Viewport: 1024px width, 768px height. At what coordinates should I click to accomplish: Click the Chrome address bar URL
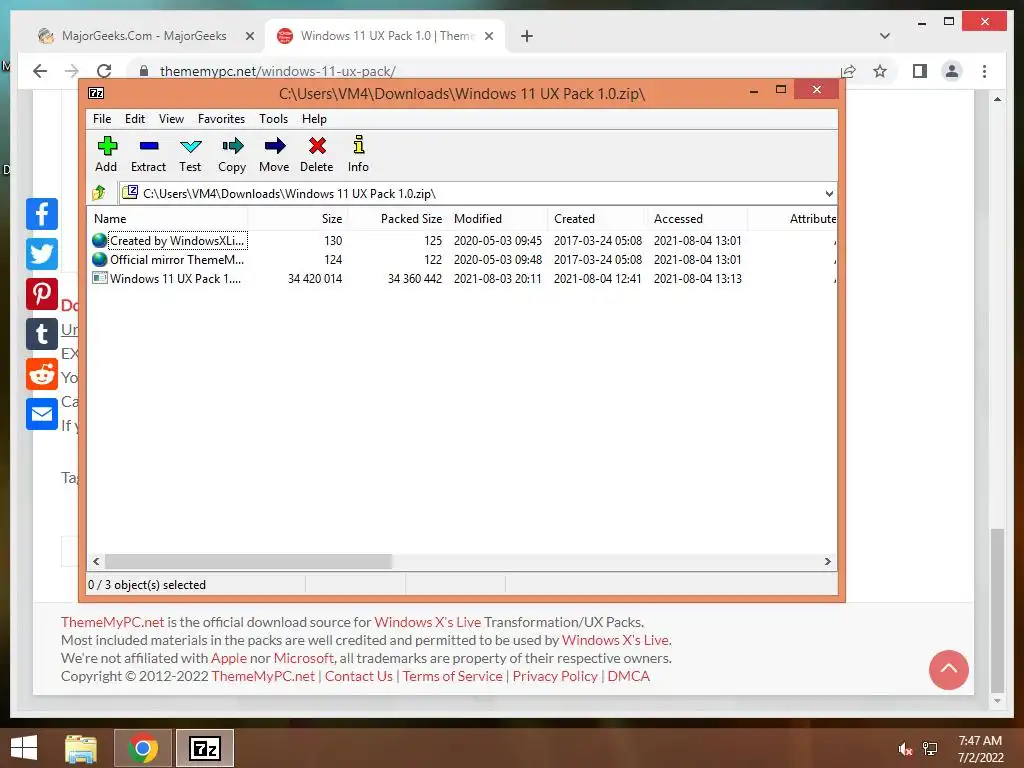click(x=278, y=71)
